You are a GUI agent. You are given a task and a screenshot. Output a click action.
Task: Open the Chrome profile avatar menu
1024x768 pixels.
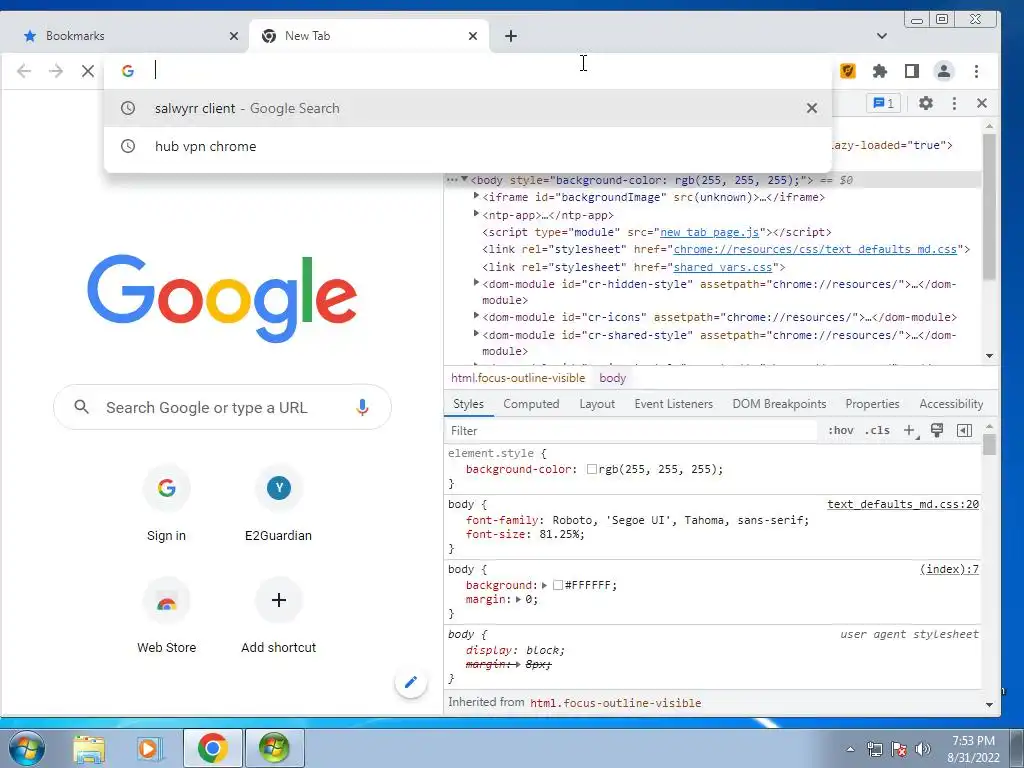click(944, 71)
